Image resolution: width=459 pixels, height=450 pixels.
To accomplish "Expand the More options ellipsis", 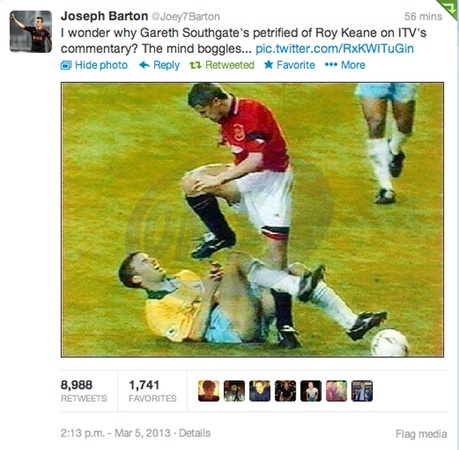I will click(x=331, y=64).
